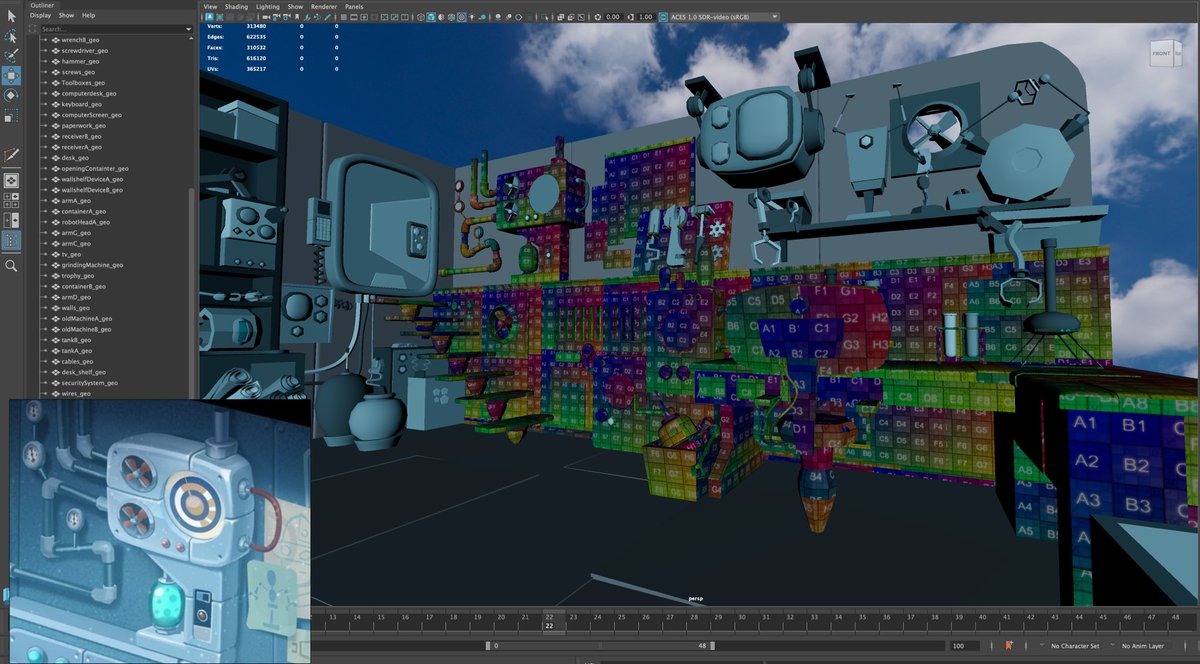Image resolution: width=1200 pixels, height=664 pixels.
Task: Click the four-pane layout icon in the Tool Box
Action: [x=13, y=199]
